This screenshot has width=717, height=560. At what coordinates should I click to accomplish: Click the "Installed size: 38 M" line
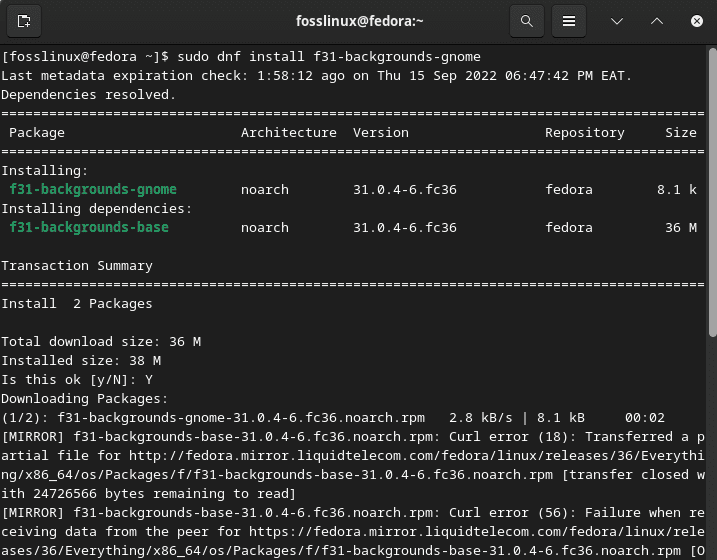tap(81, 361)
